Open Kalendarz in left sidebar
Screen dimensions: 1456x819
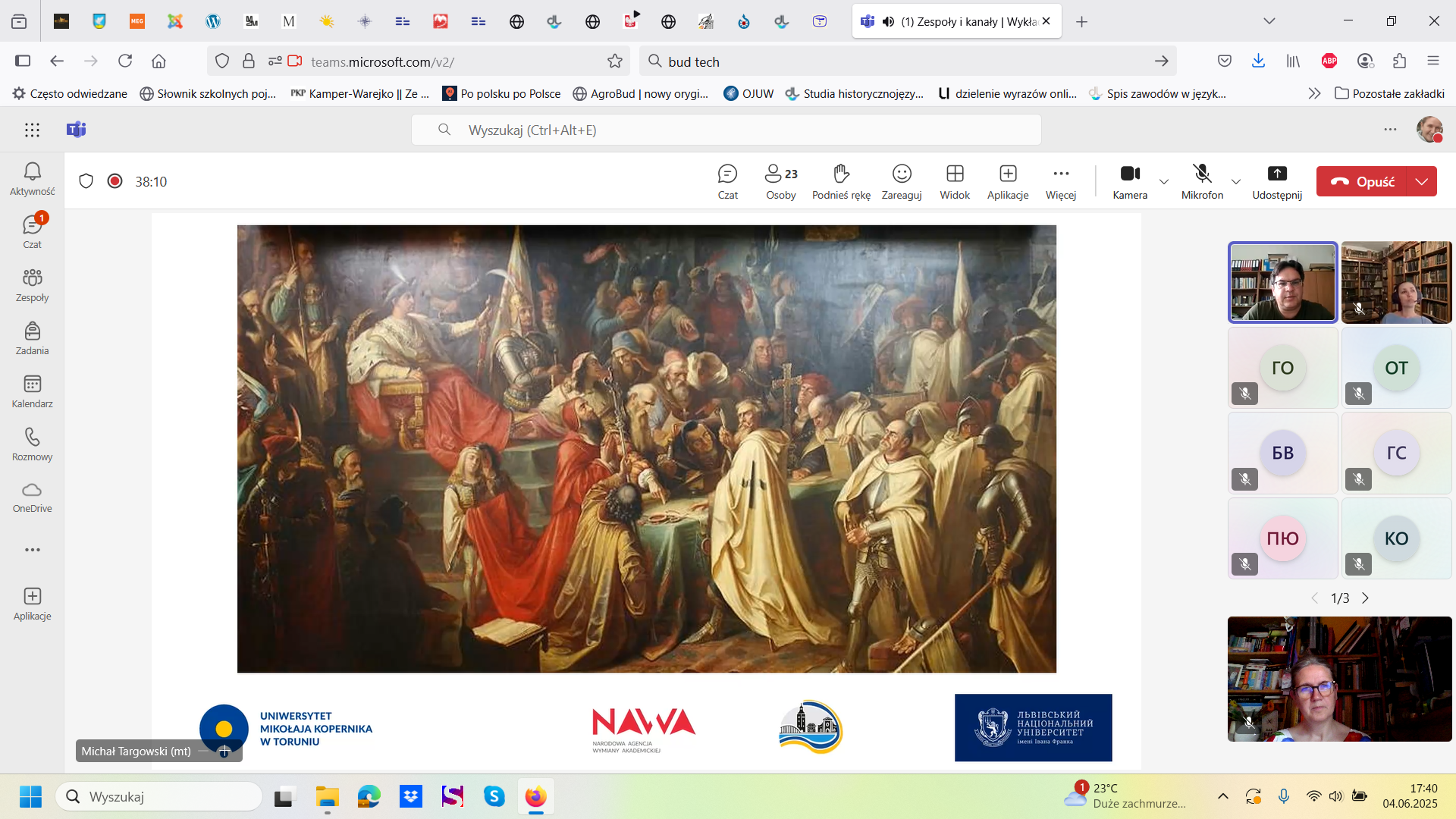click(32, 391)
